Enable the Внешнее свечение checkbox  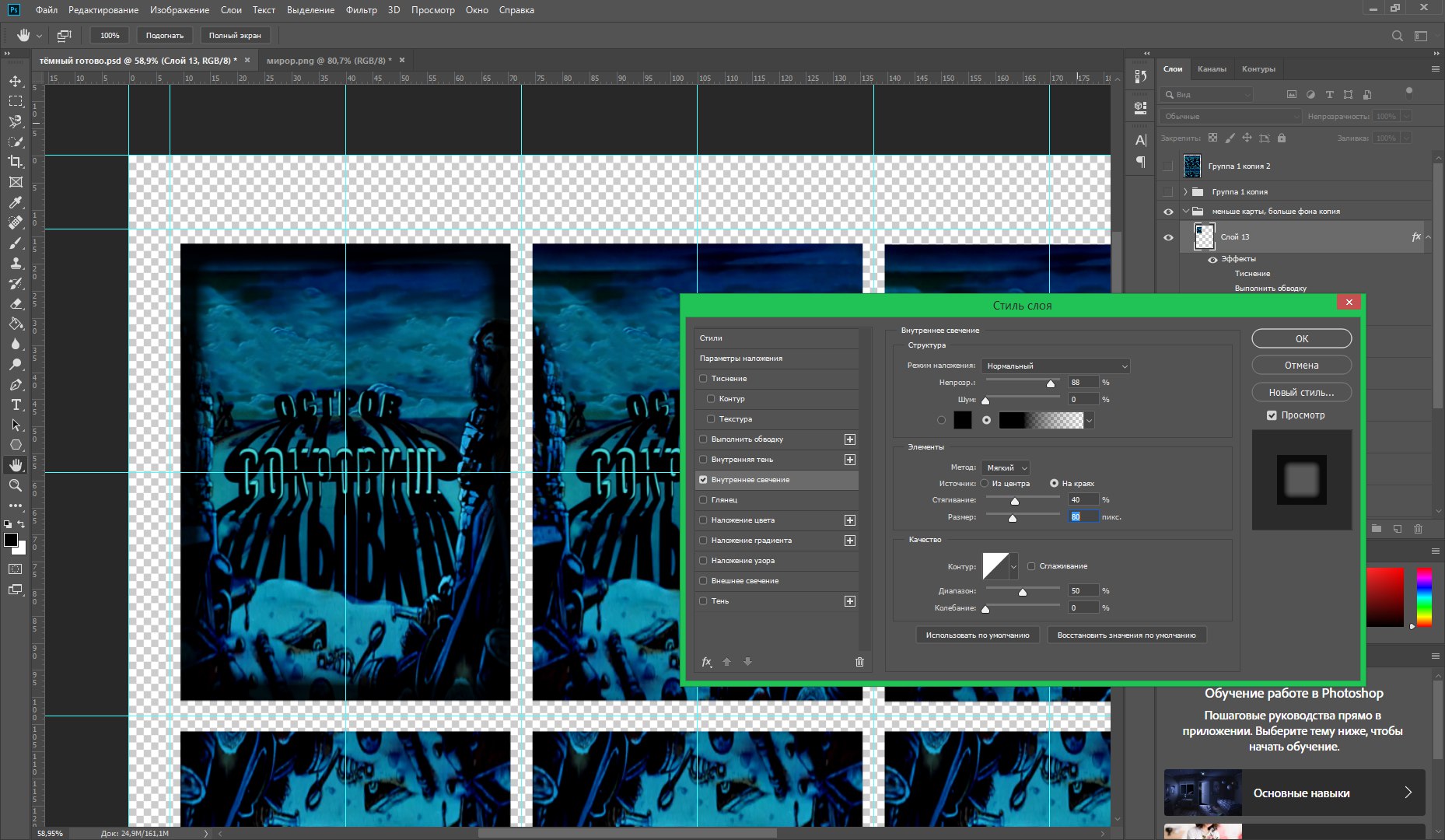coord(703,581)
